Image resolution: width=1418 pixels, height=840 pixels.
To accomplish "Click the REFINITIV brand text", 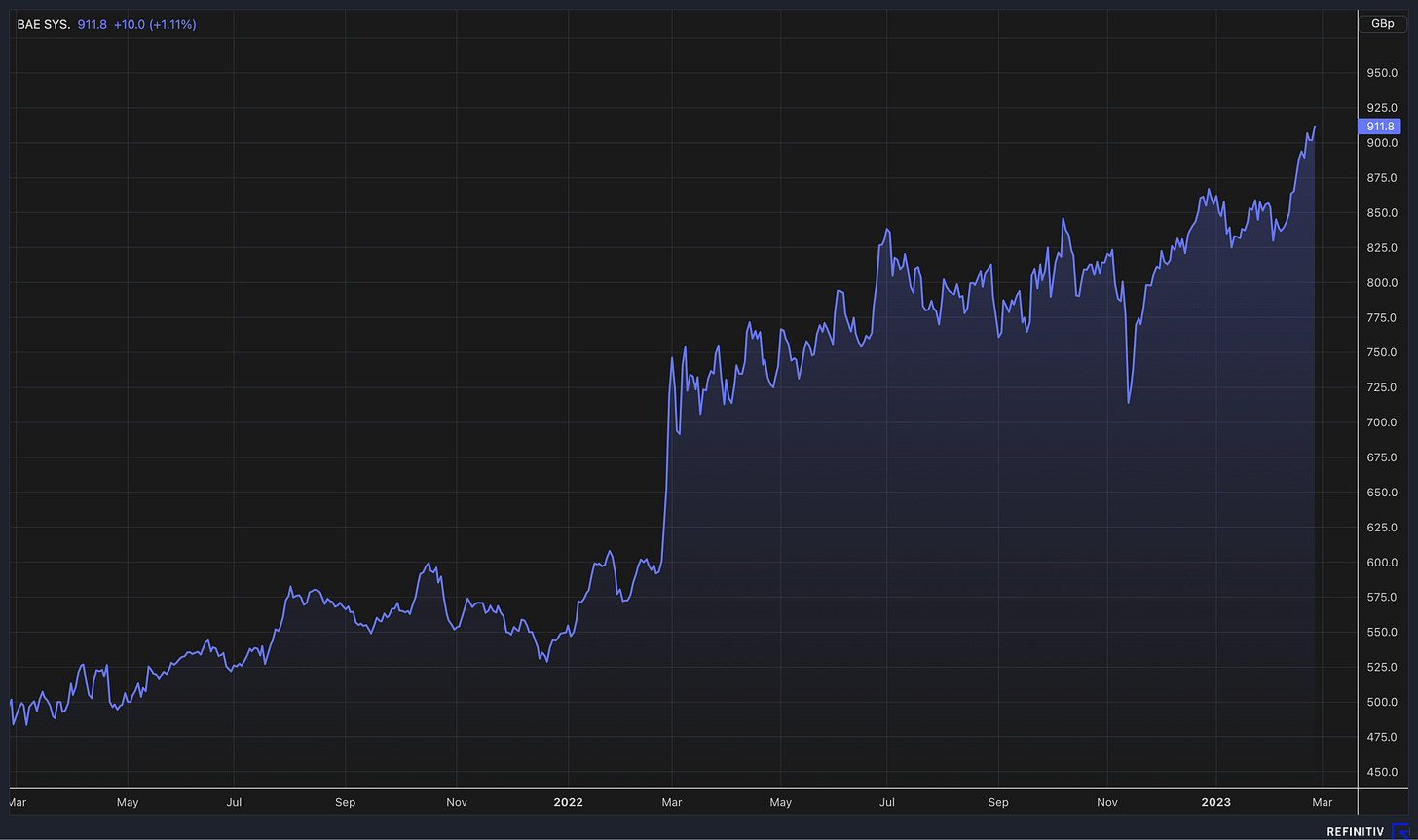I will 1356,832.
